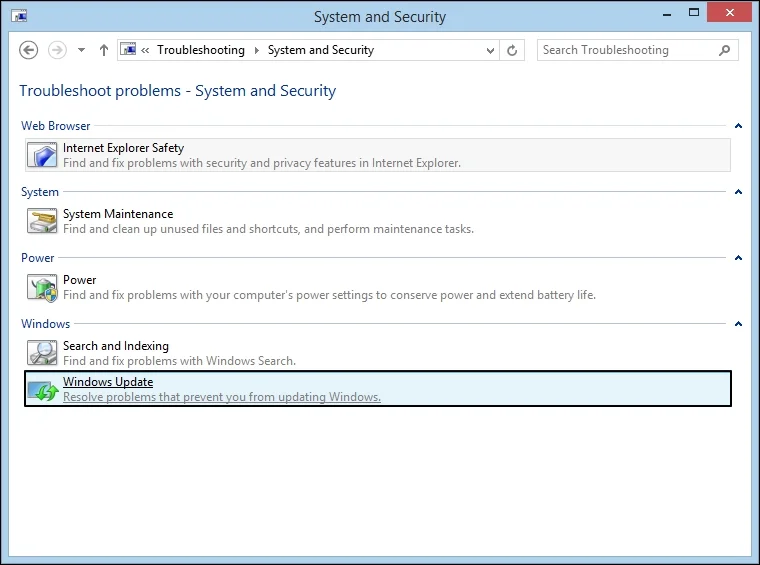Navigate to Troubleshooting breadcrumb

coord(201,50)
